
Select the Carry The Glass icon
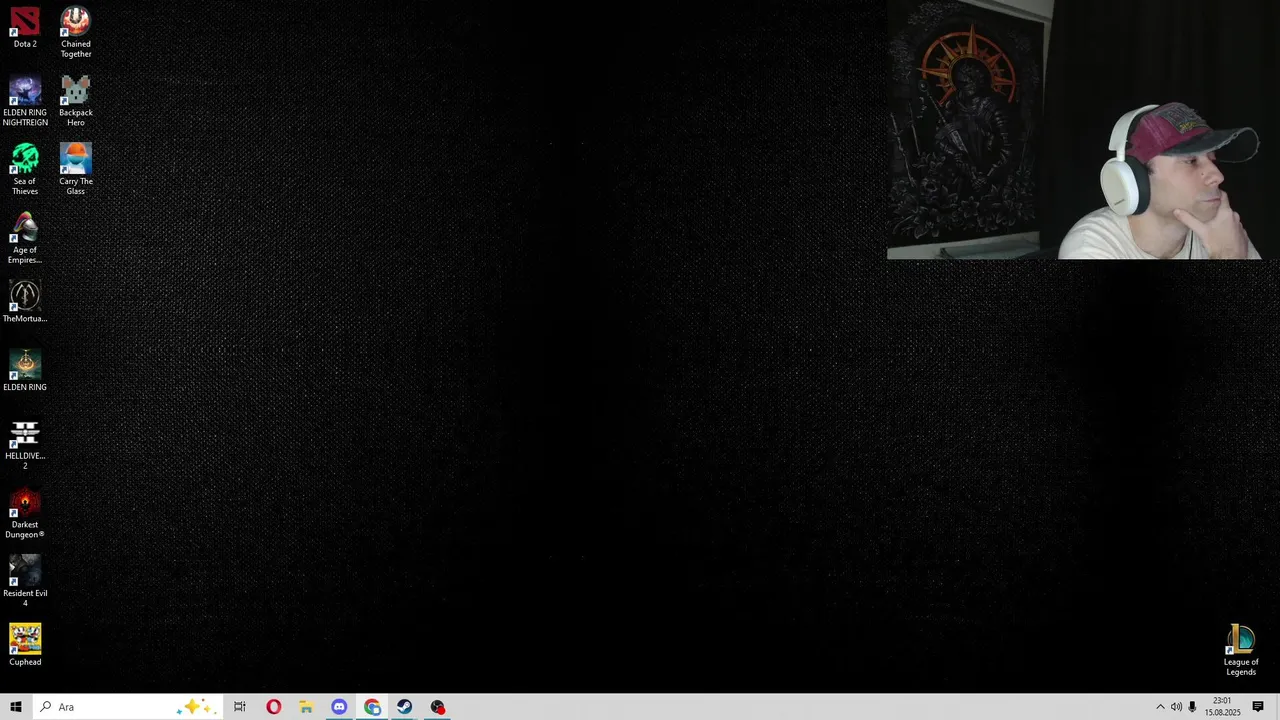pos(75,170)
